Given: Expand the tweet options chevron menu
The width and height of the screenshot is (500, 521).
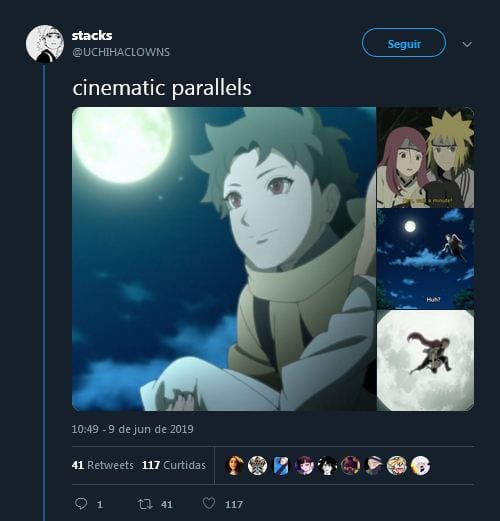Looking at the screenshot, I should (x=467, y=44).
